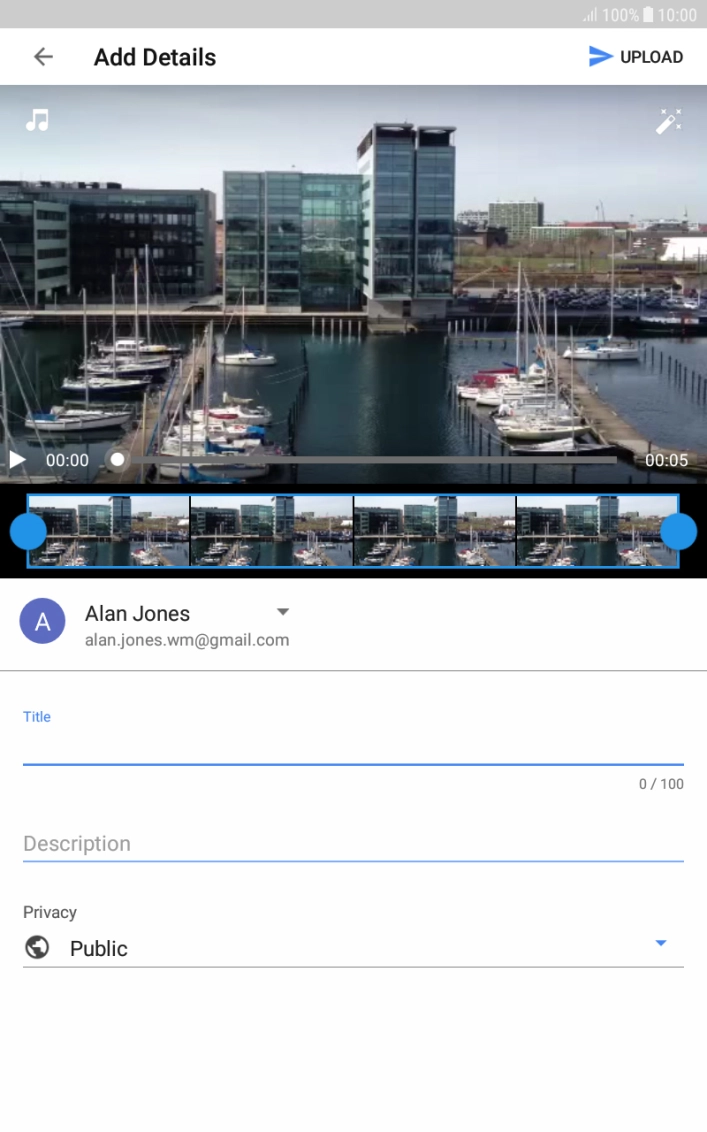
Task: Play the video preview
Action: coord(17,460)
